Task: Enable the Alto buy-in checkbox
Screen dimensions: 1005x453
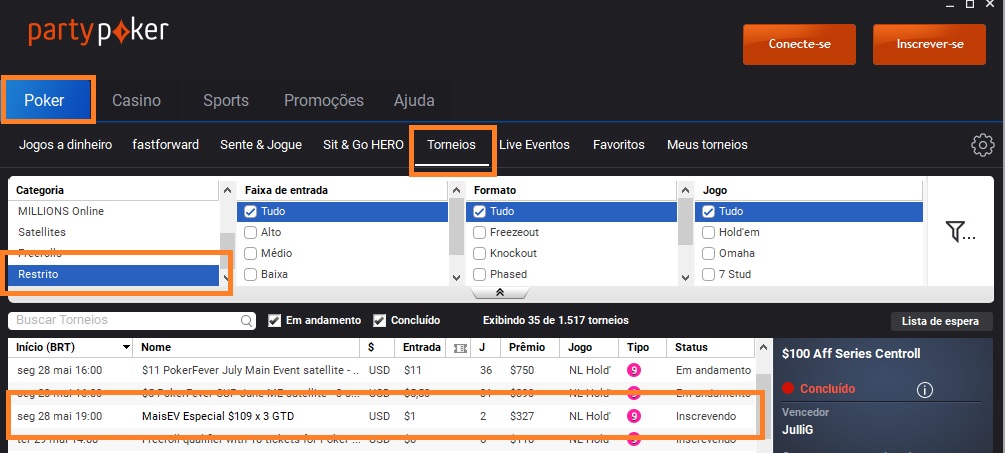Action: (x=251, y=233)
